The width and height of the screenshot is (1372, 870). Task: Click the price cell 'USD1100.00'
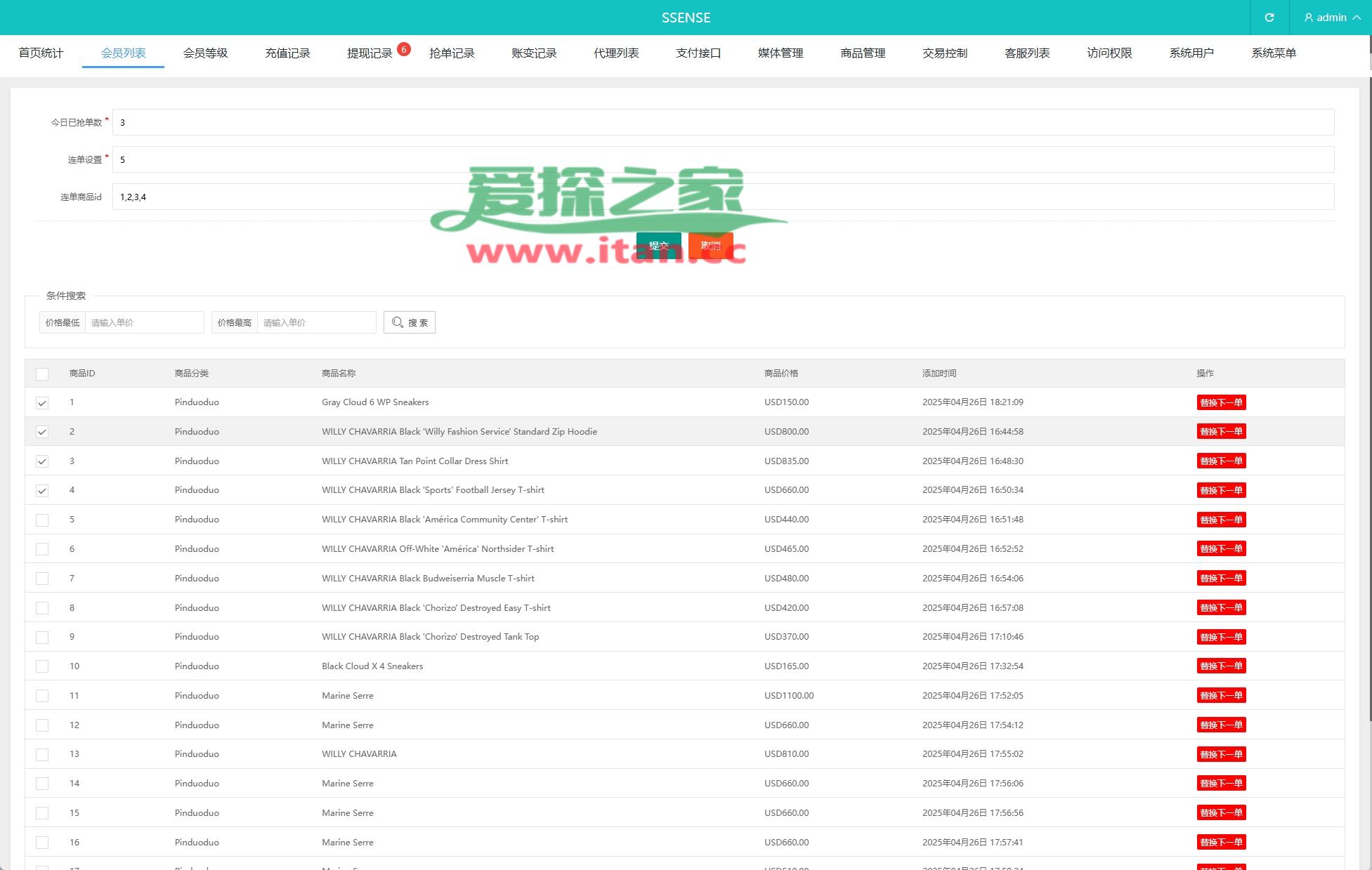(789, 696)
